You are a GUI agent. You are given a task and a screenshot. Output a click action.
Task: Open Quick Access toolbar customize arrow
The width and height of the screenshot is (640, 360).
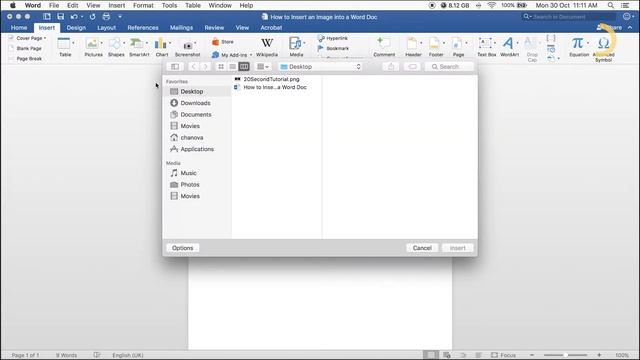click(x=120, y=17)
